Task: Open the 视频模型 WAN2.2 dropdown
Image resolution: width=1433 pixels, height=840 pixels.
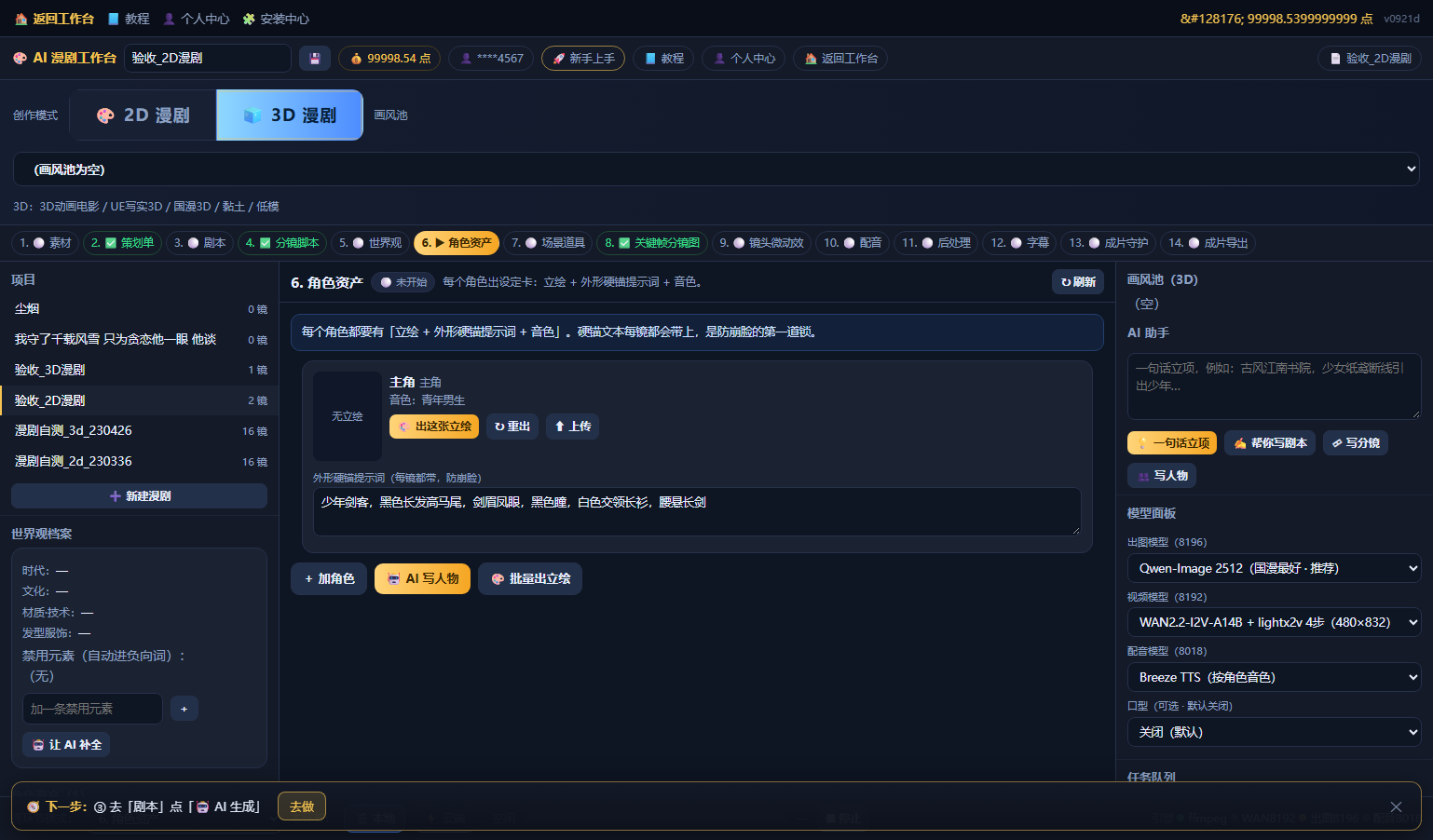Action: 1274,622
